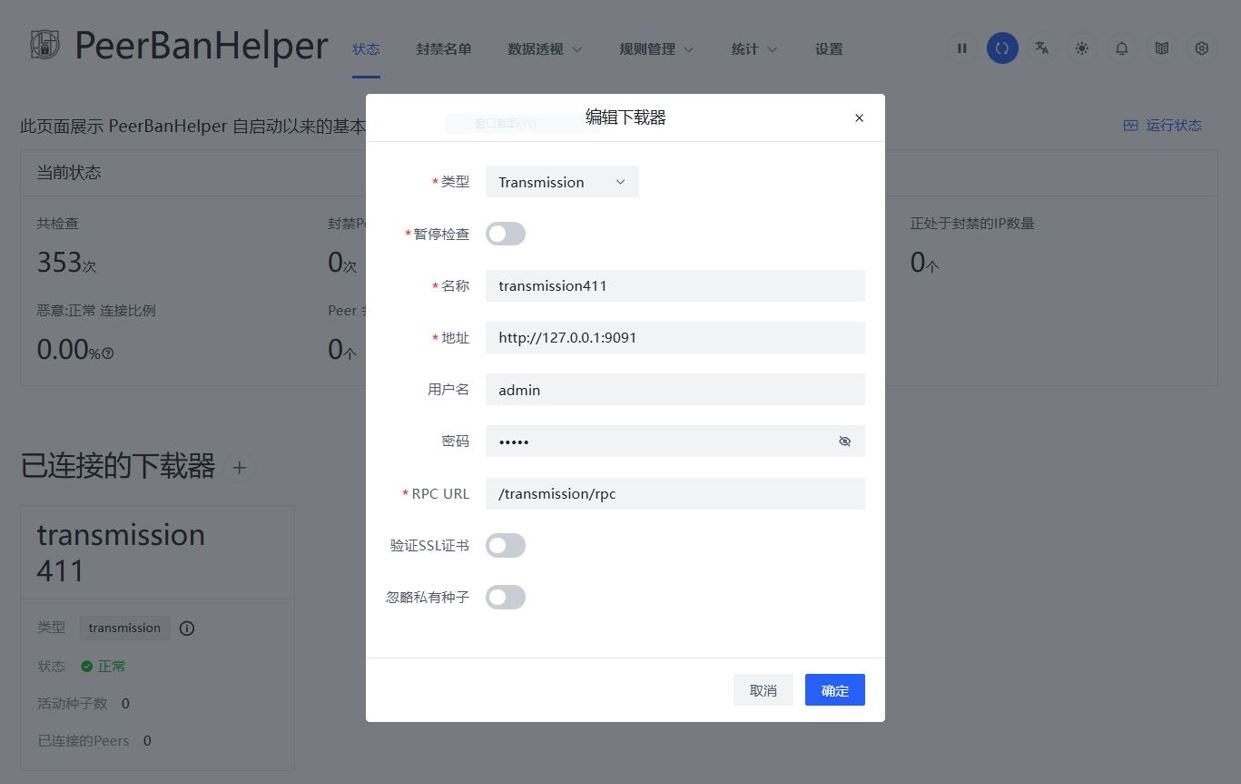Screen dimensions: 1241x784
Task: Click the PeerBanHelper title text
Action: tap(201, 46)
